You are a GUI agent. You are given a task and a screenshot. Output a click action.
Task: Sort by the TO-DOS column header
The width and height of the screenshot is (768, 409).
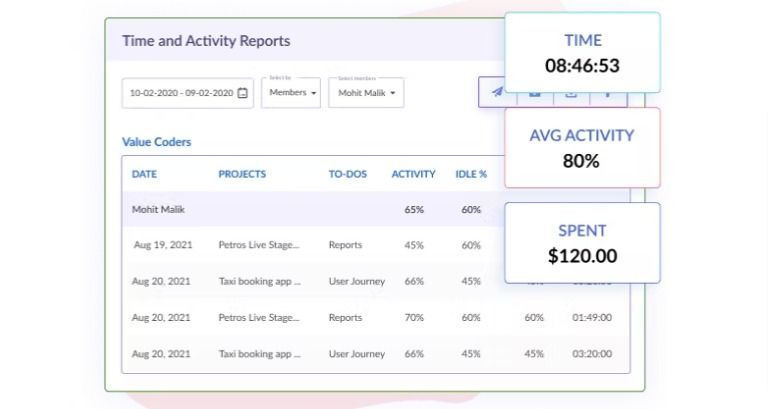pyautogui.click(x=347, y=174)
